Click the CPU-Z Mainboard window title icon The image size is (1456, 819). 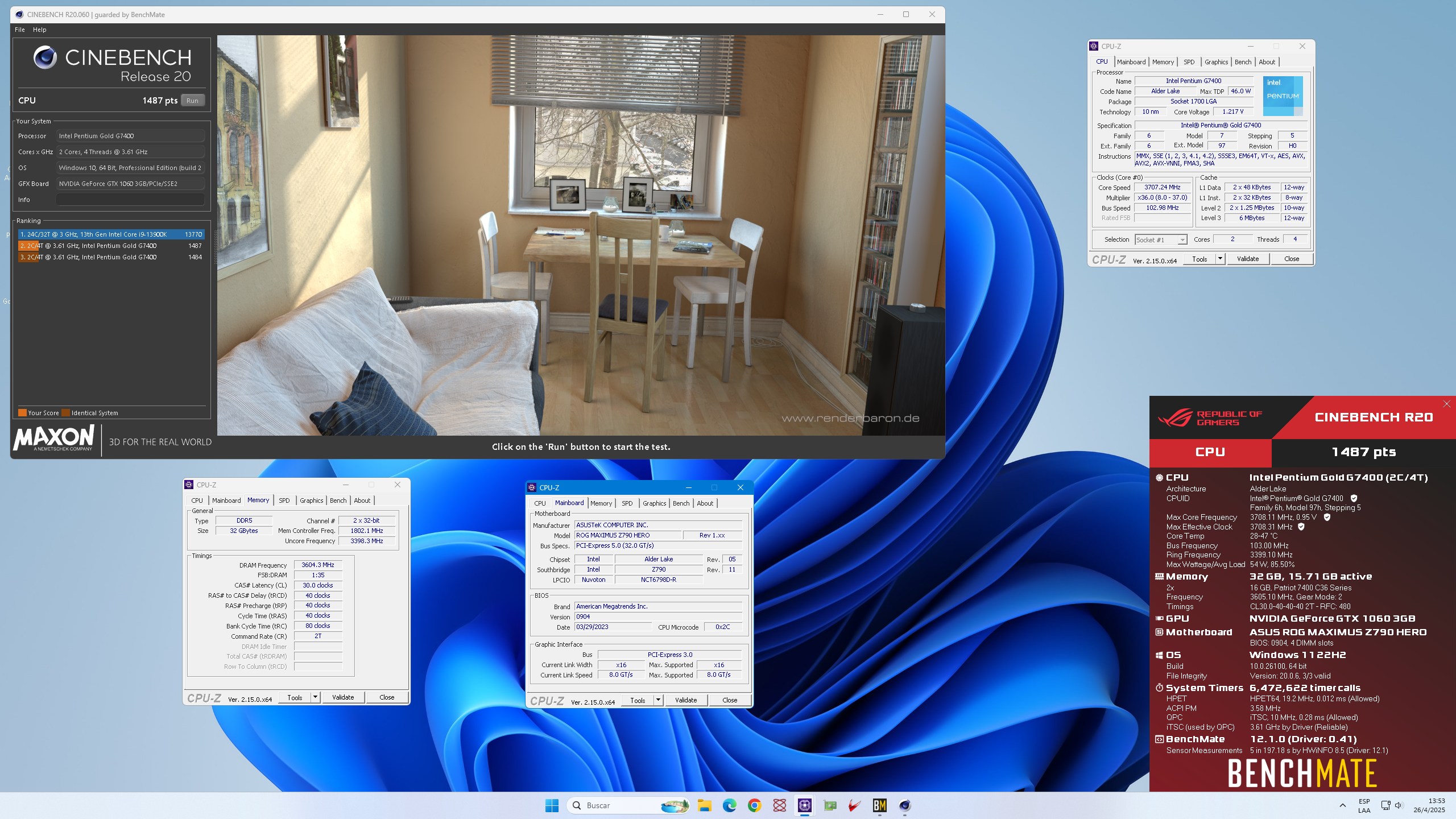coord(532,487)
